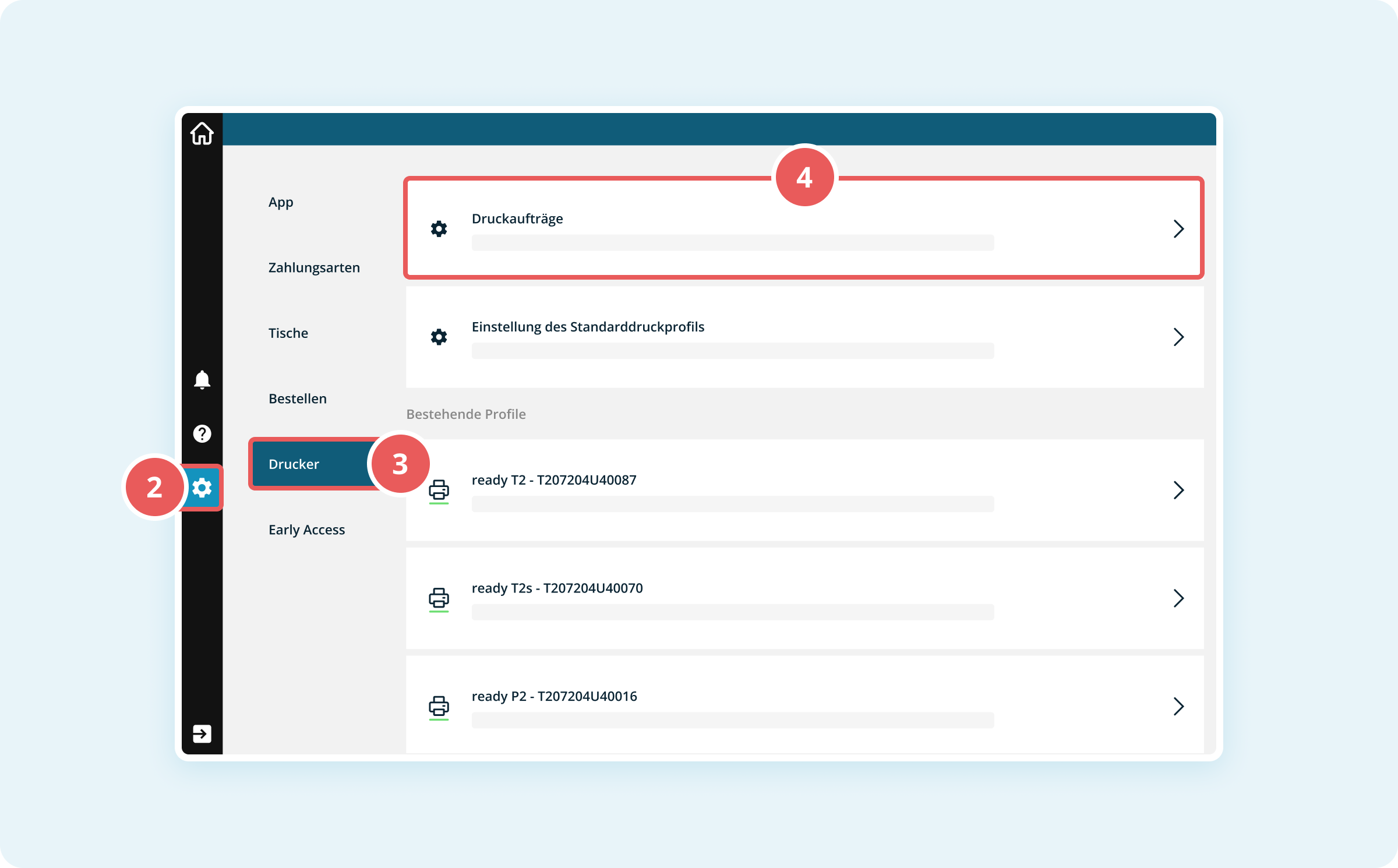Open the help question mark icon
This screenshot has height=868, width=1398.
pyautogui.click(x=202, y=433)
